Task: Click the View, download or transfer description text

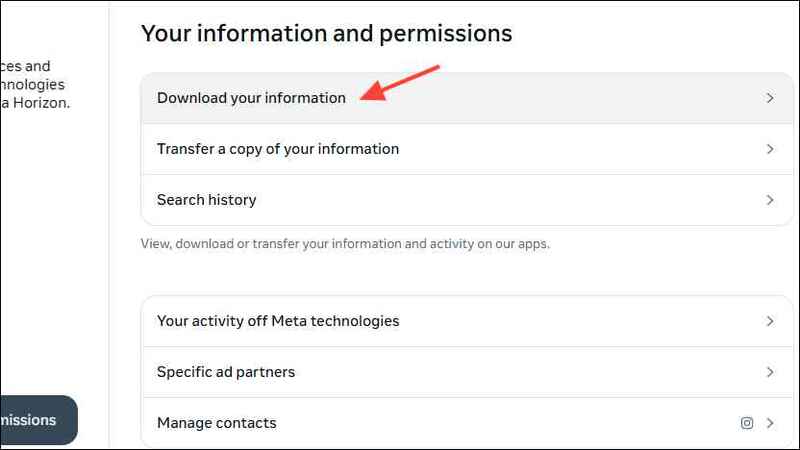Action: click(345, 244)
